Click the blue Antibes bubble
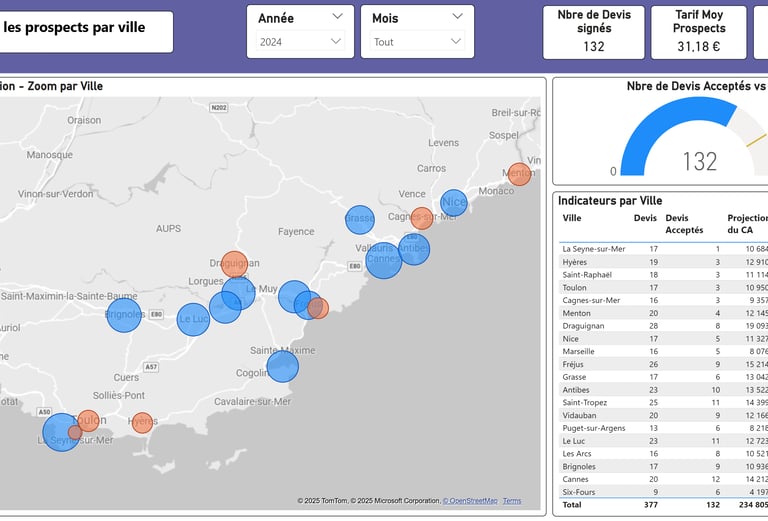 (x=414, y=249)
